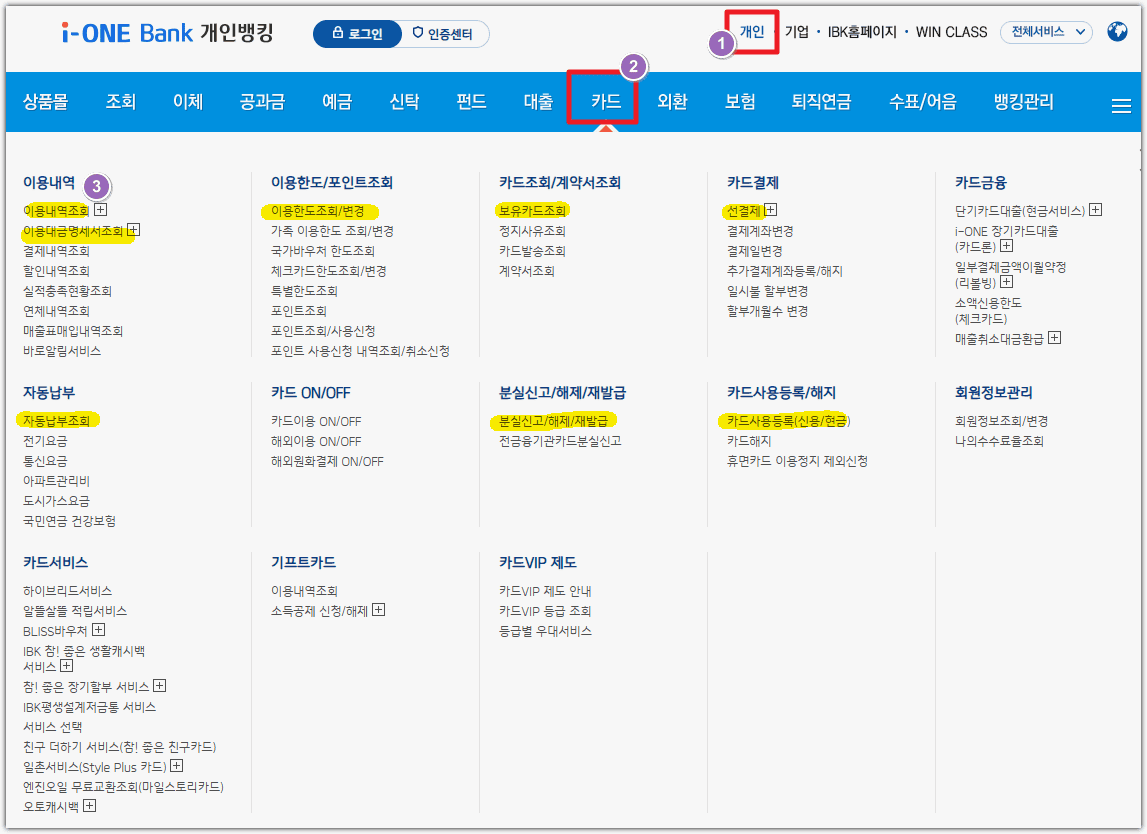Viewport: 1147px width, 834px height.
Task: Select the 카드 menu tab
Action: tap(604, 100)
